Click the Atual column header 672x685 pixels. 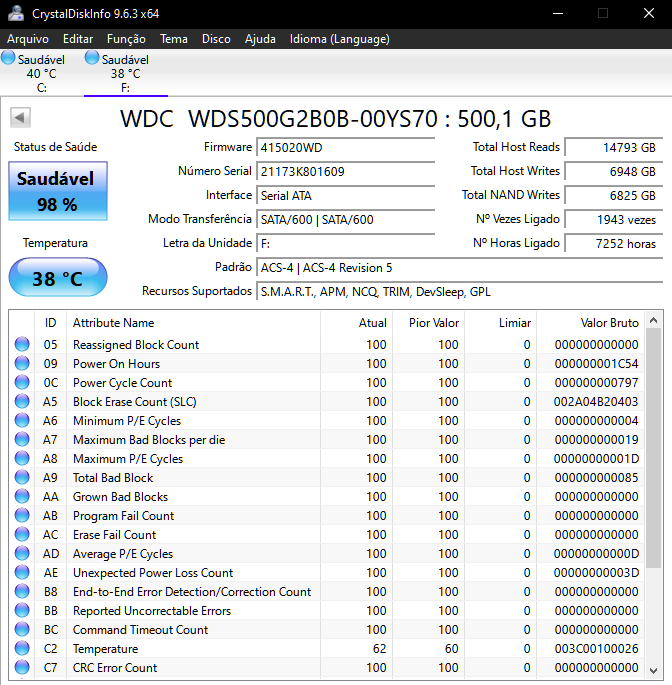[x=357, y=323]
